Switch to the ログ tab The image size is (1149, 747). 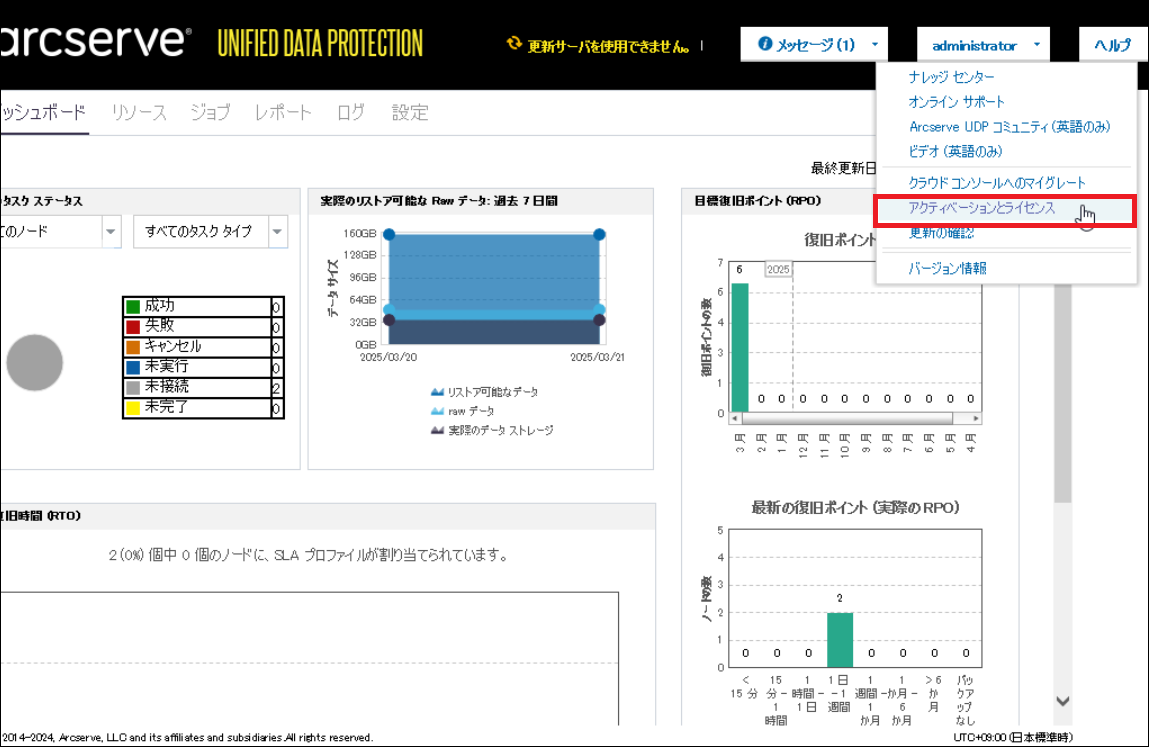(351, 112)
